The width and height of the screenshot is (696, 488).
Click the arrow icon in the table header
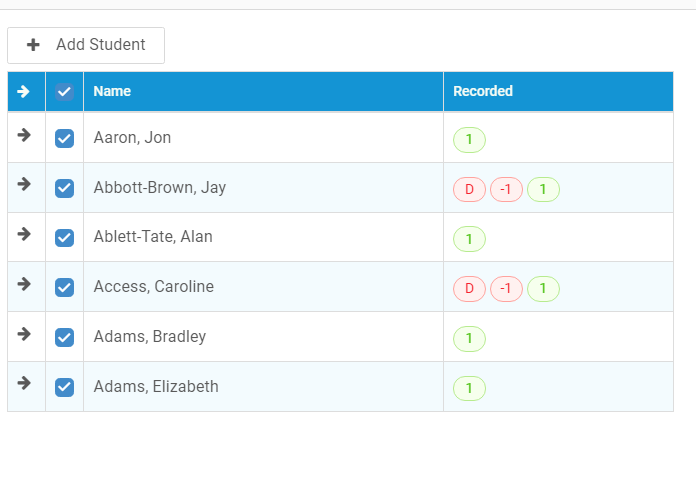click(x=23, y=92)
